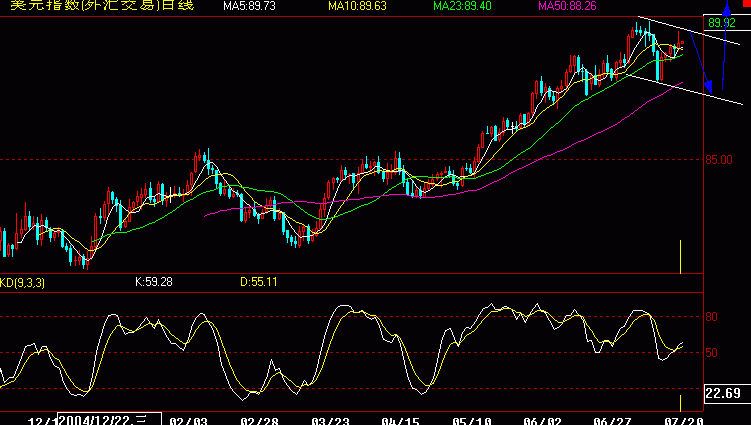Click the 美元指数 daily chart title
The height and width of the screenshot is (425, 751).
[x=102, y=5]
